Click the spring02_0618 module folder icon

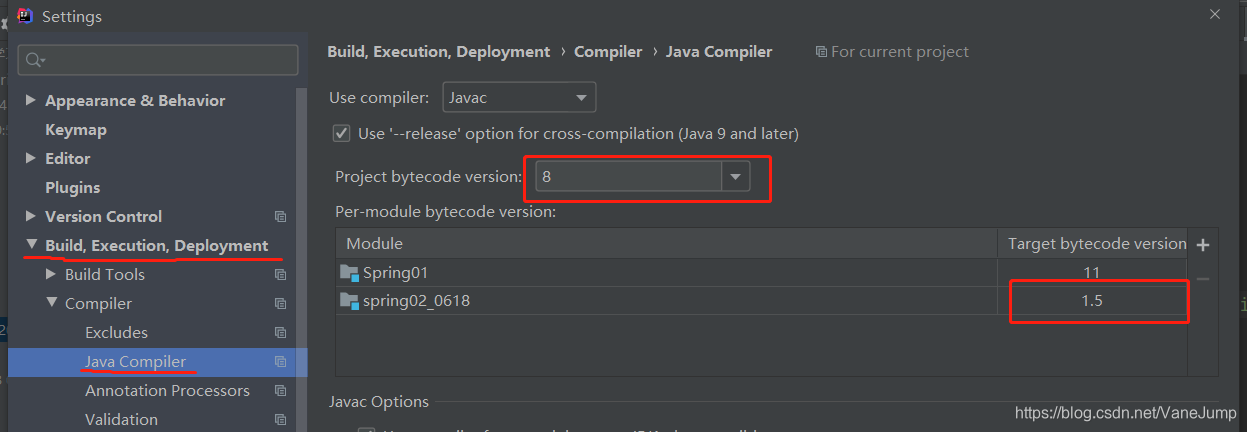click(x=348, y=301)
